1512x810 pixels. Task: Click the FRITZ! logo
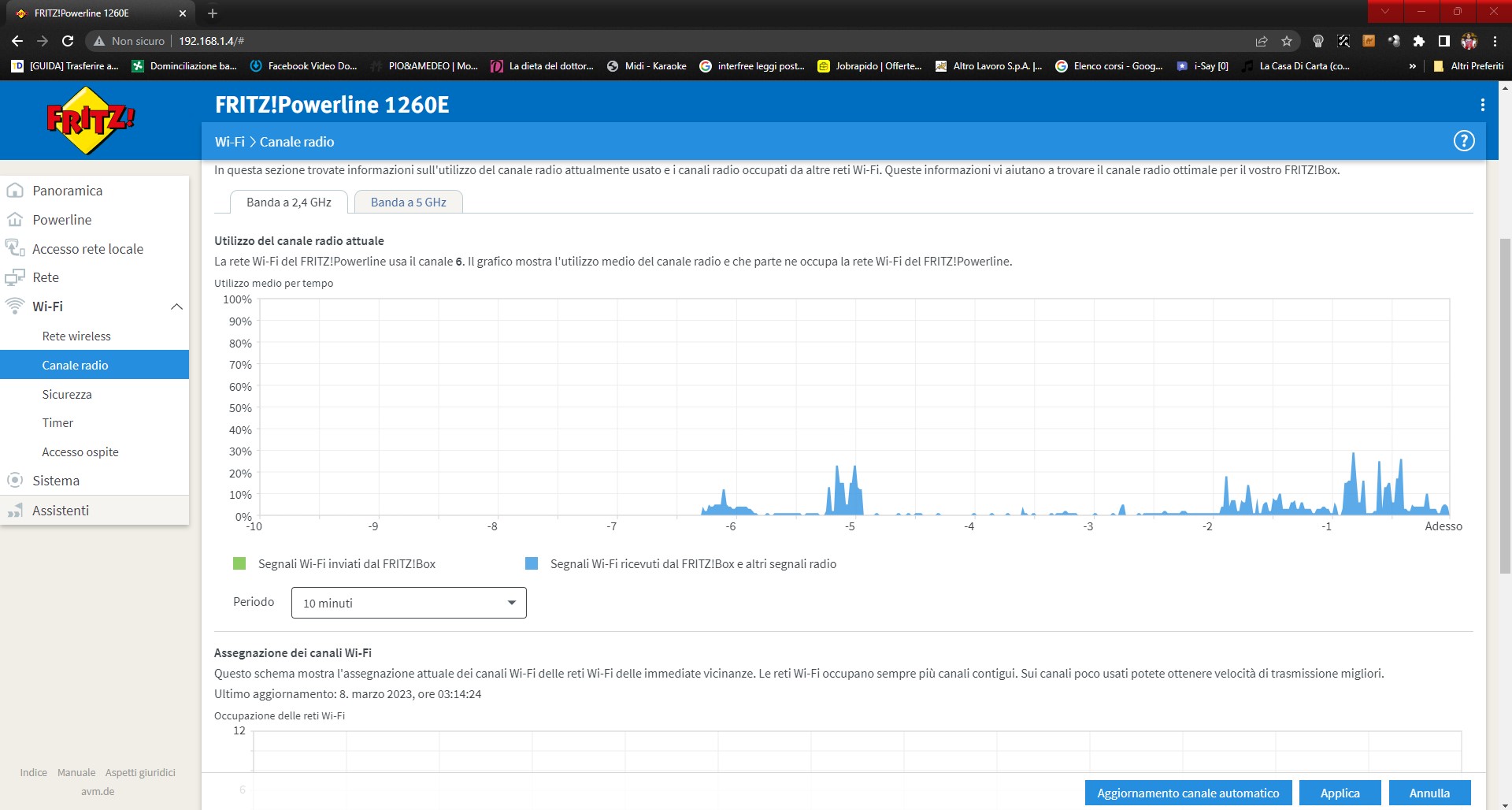pyautogui.click(x=91, y=121)
